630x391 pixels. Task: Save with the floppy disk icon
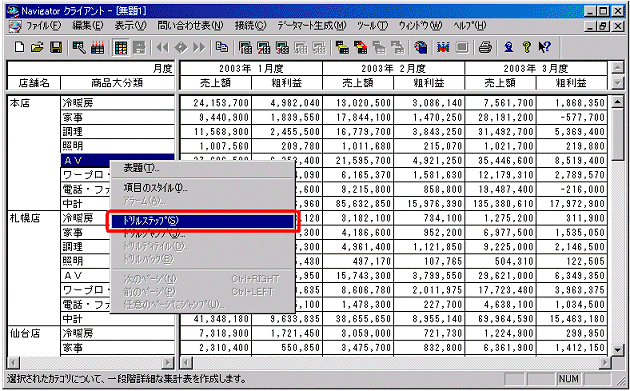point(55,47)
